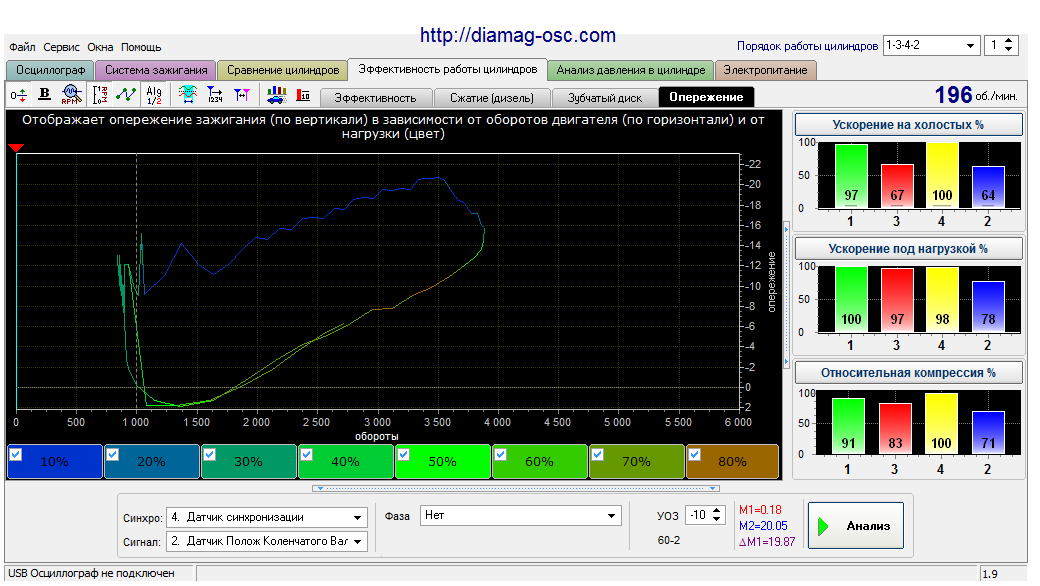Viewport: 1040px width, 586px height.
Task: Open the Сжатие (дизель) sub-tab
Action: [x=491, y=97]
